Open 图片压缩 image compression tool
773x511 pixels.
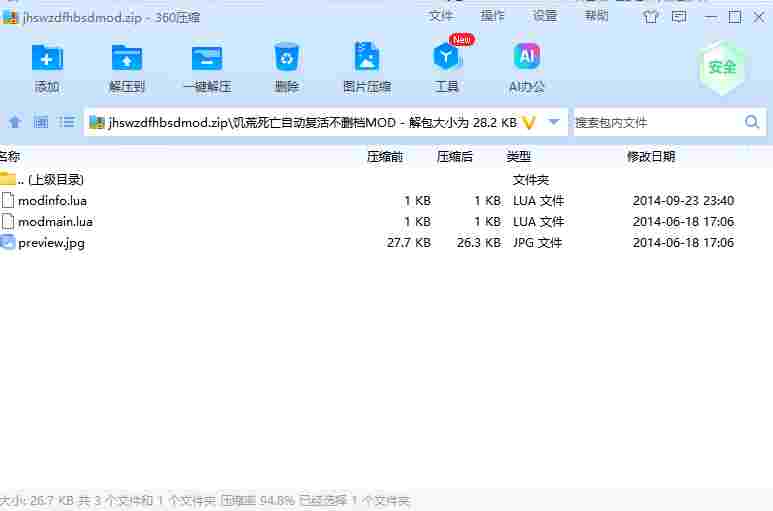tap(367, 57)
